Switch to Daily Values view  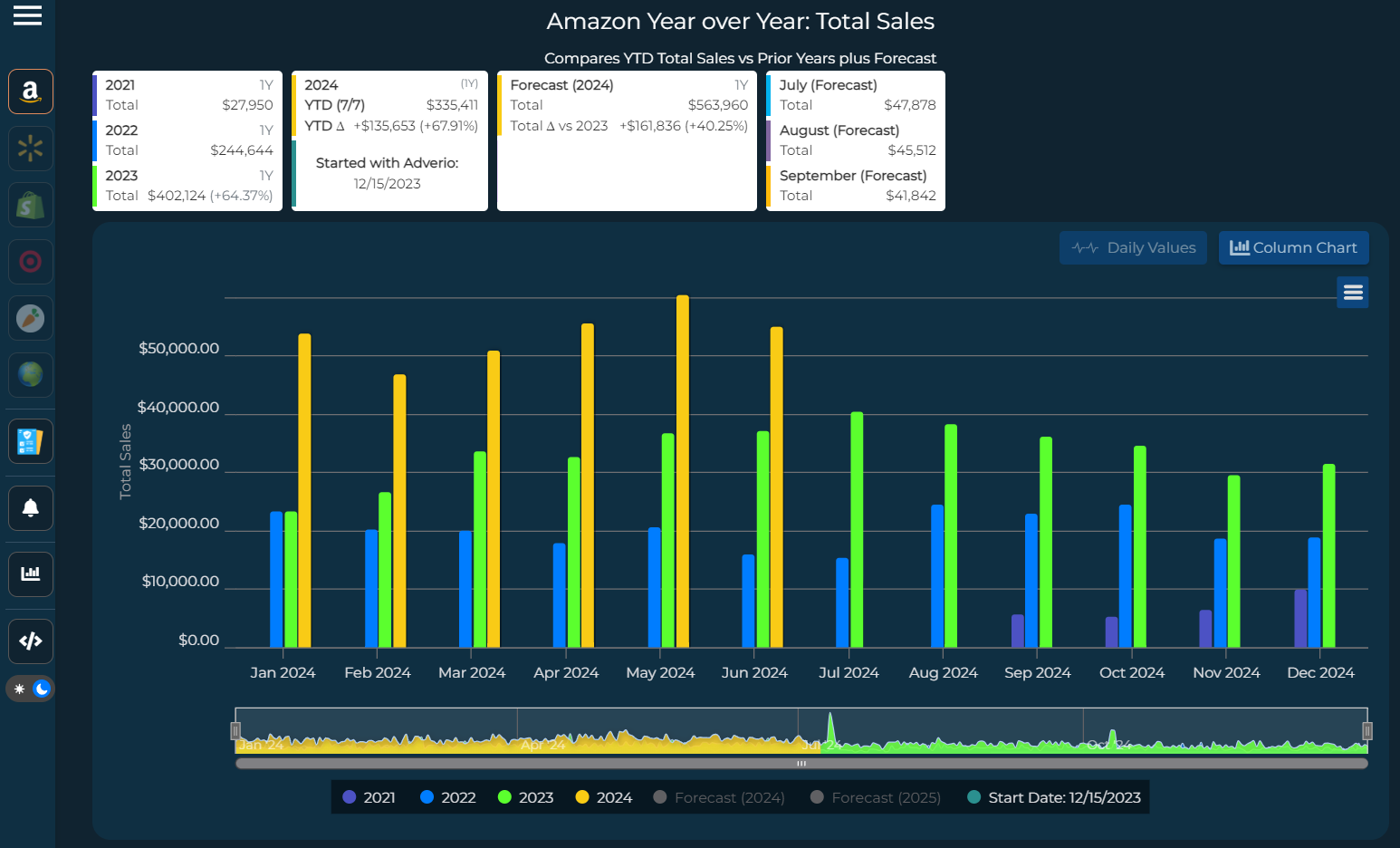coord(1133,247)
